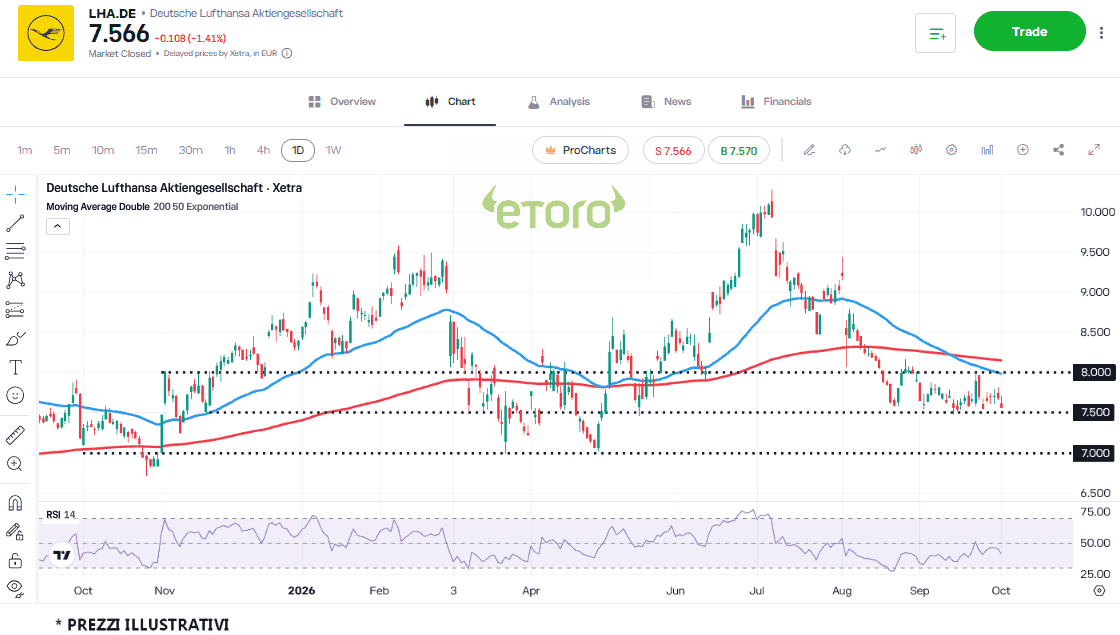Image resolution: width=1120 pixels, height=635 pixels.
Task: Click the 8.000 price level label
Action: click(x=1095, y=372)
